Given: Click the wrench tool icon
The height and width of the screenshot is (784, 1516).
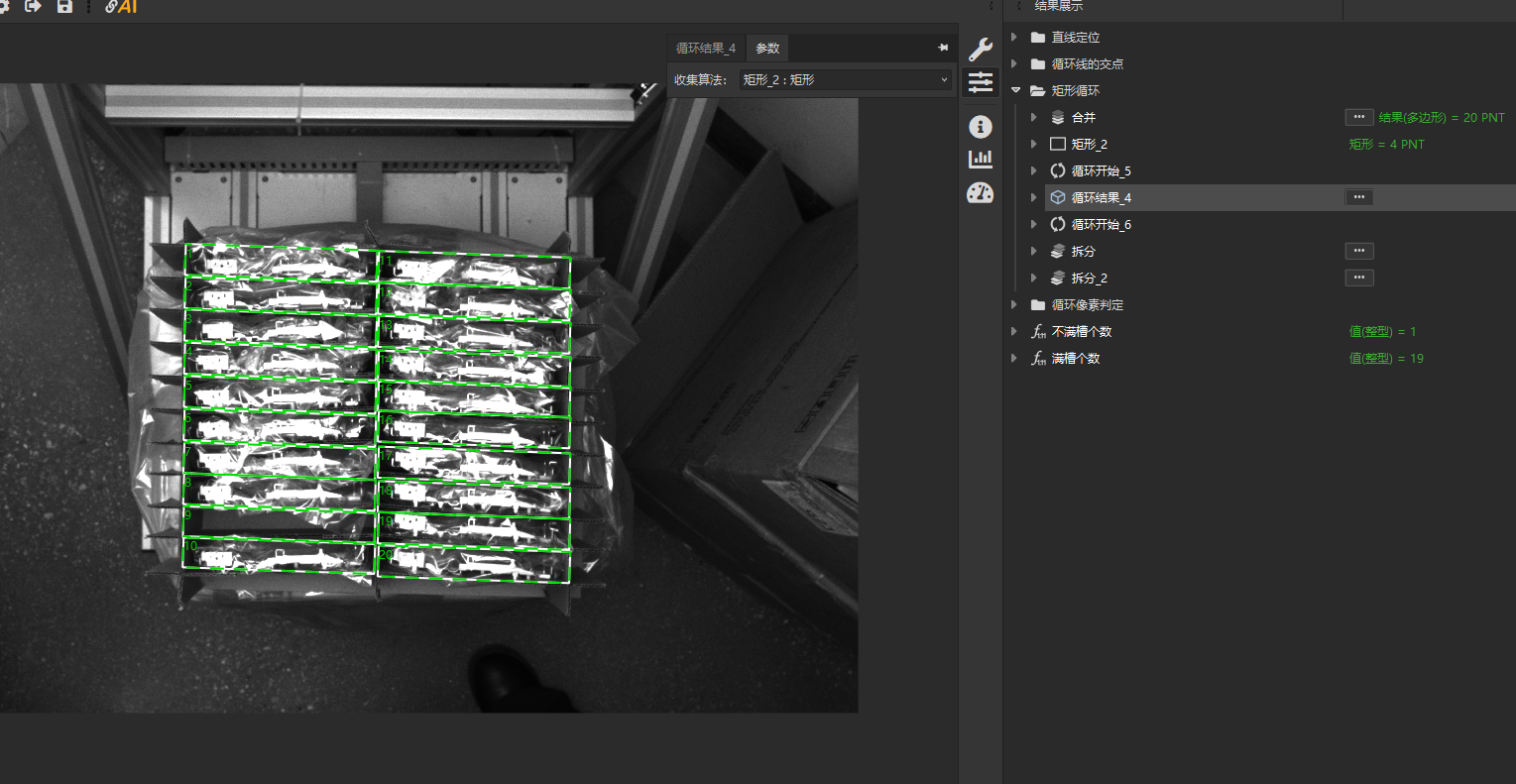Looking at the screenshot, I should [x=980, y=50].
